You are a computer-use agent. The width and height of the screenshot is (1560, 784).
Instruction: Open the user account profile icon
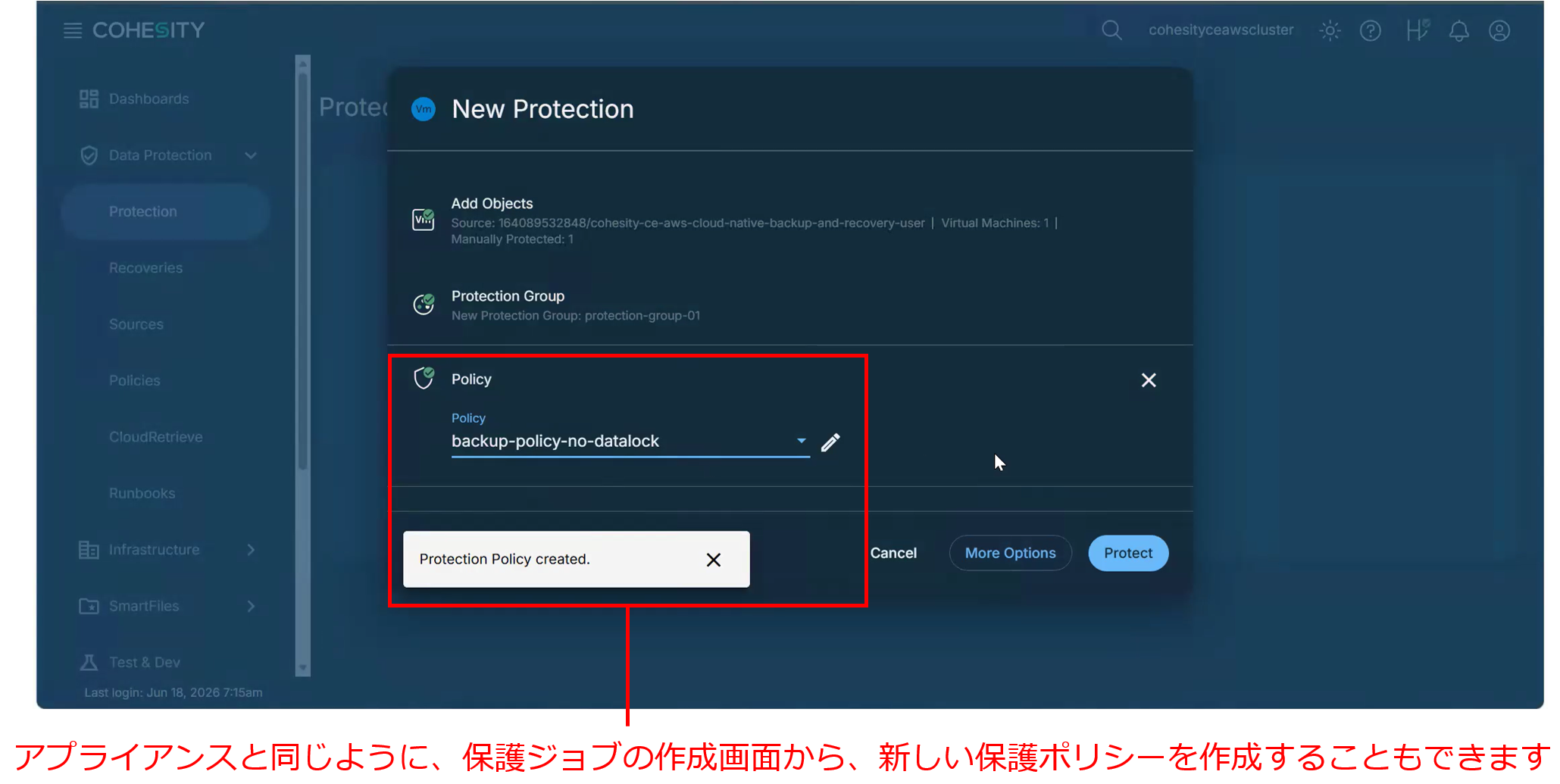(1499, 30)
